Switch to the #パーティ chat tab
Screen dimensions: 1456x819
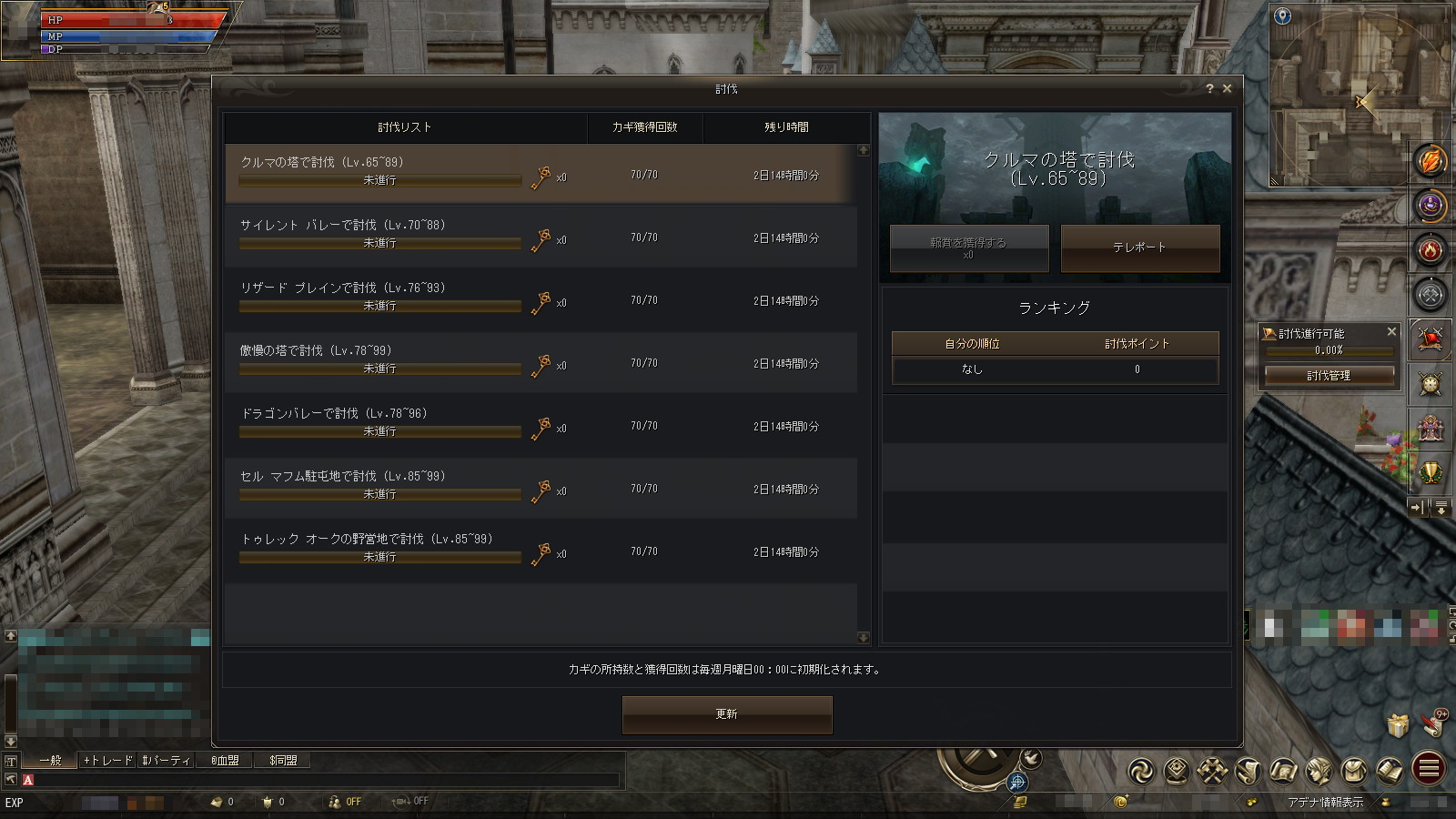click(166, 761)
